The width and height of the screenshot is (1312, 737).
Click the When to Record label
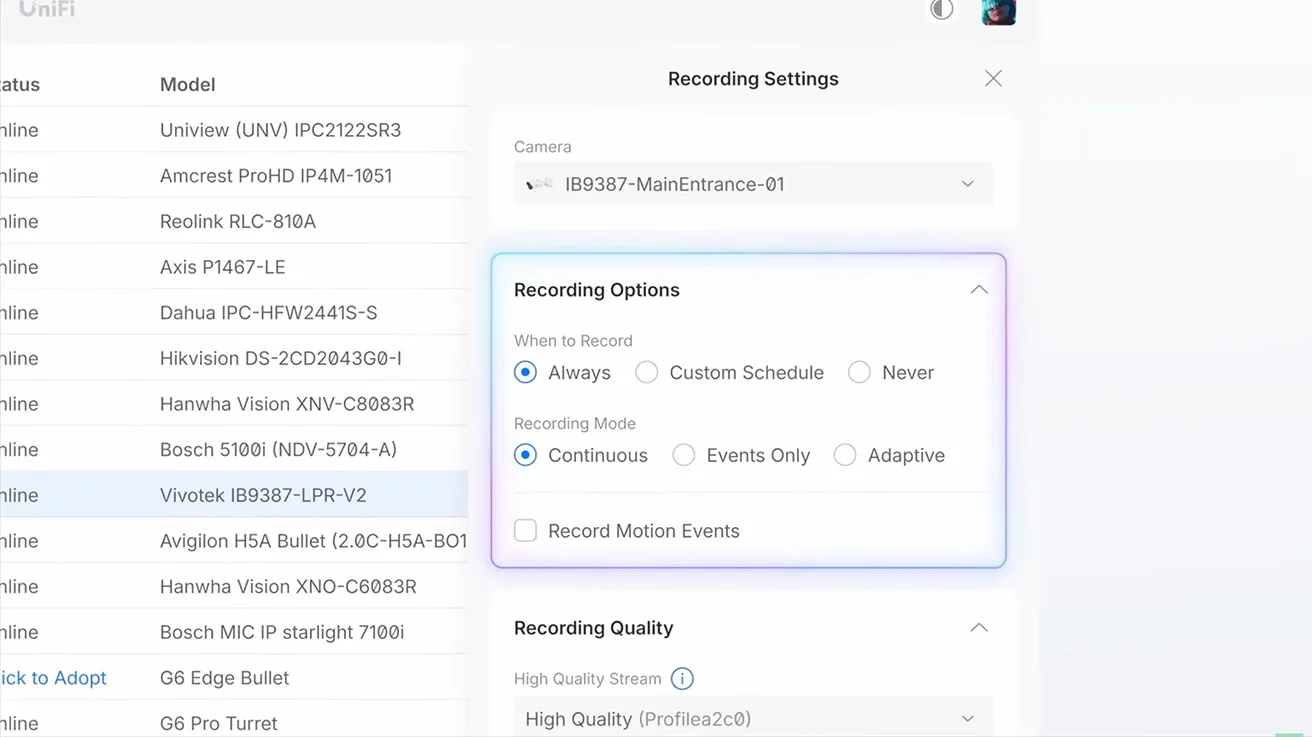tap(573, 341)
